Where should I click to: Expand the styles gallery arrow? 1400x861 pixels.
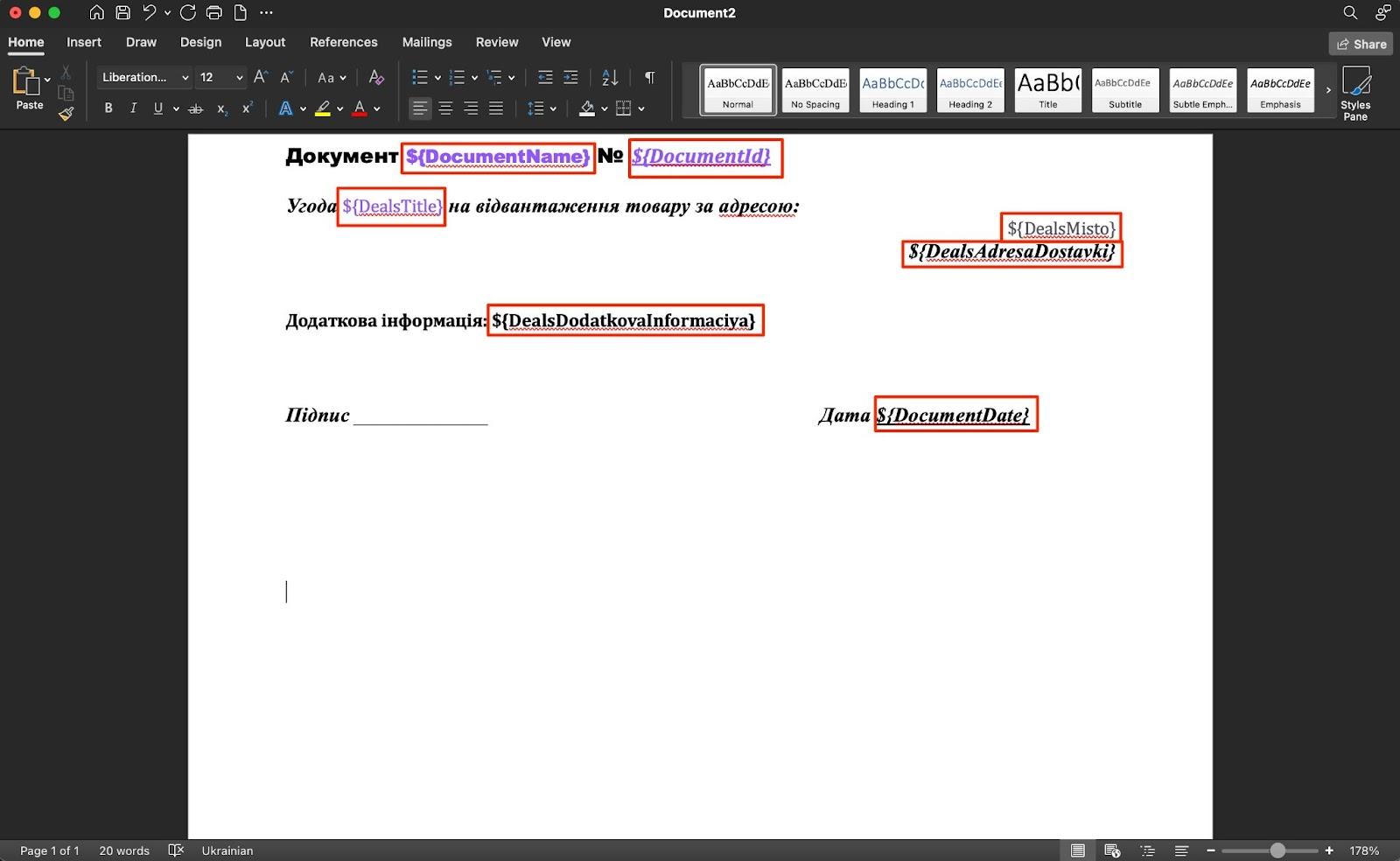tap(1328, 90)
